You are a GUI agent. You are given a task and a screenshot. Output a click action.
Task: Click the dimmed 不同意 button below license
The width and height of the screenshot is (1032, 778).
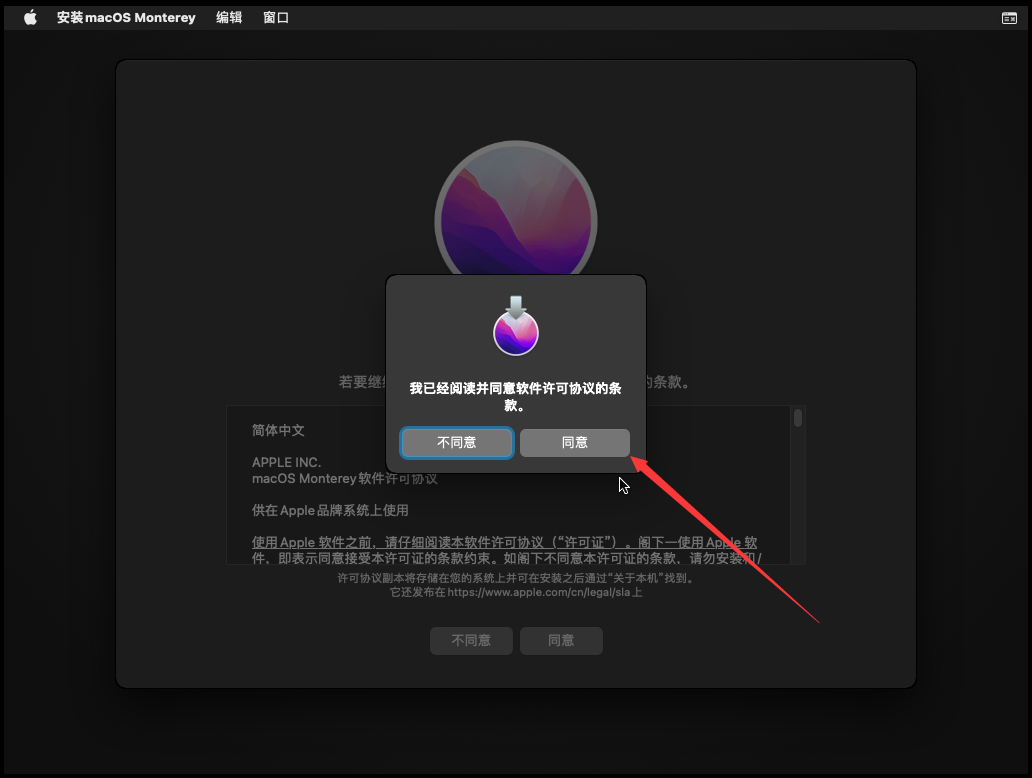(471, 640)
